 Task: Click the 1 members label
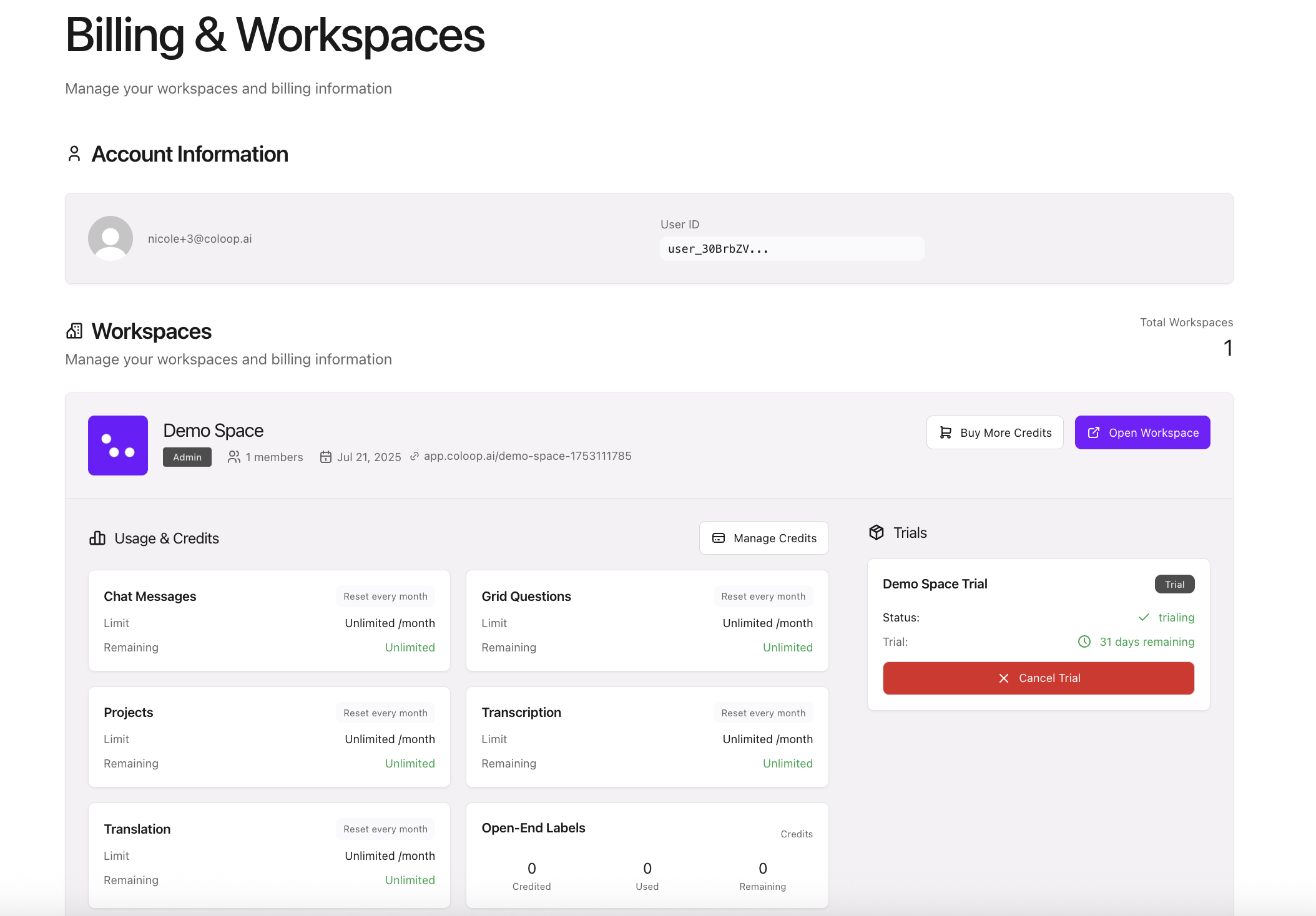[274, 457]
